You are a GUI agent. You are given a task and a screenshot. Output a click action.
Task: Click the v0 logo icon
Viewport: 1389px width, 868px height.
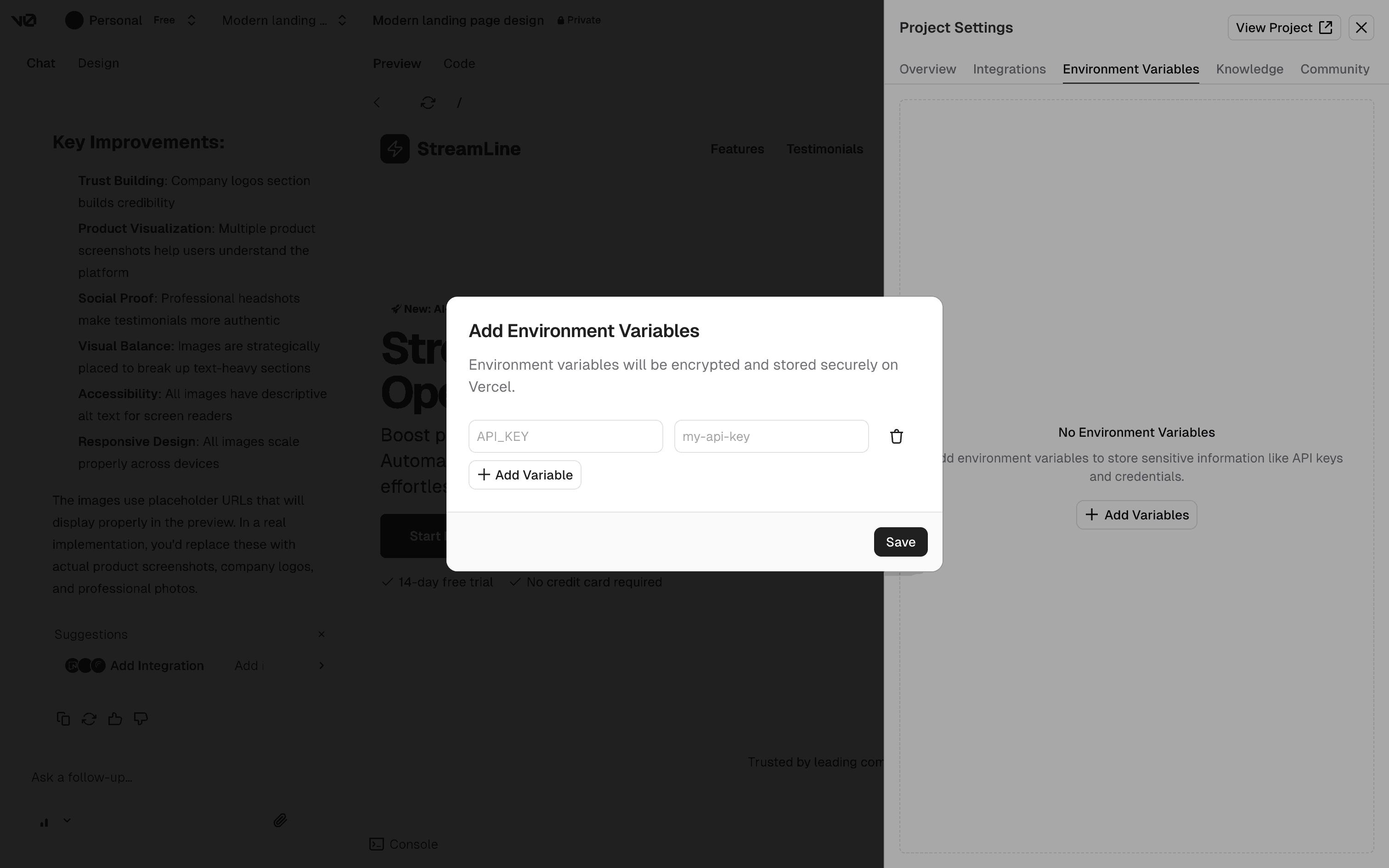pyautogui.click(x=24, y=21)
